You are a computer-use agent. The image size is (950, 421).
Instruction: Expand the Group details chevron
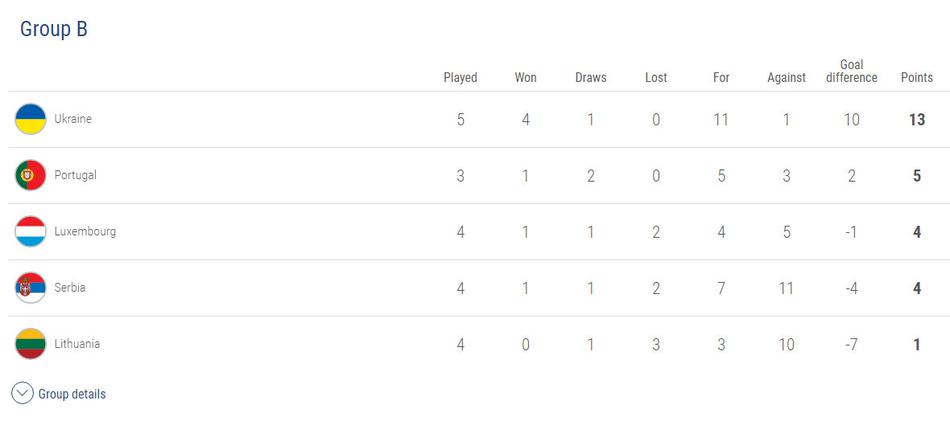[22, 393]
